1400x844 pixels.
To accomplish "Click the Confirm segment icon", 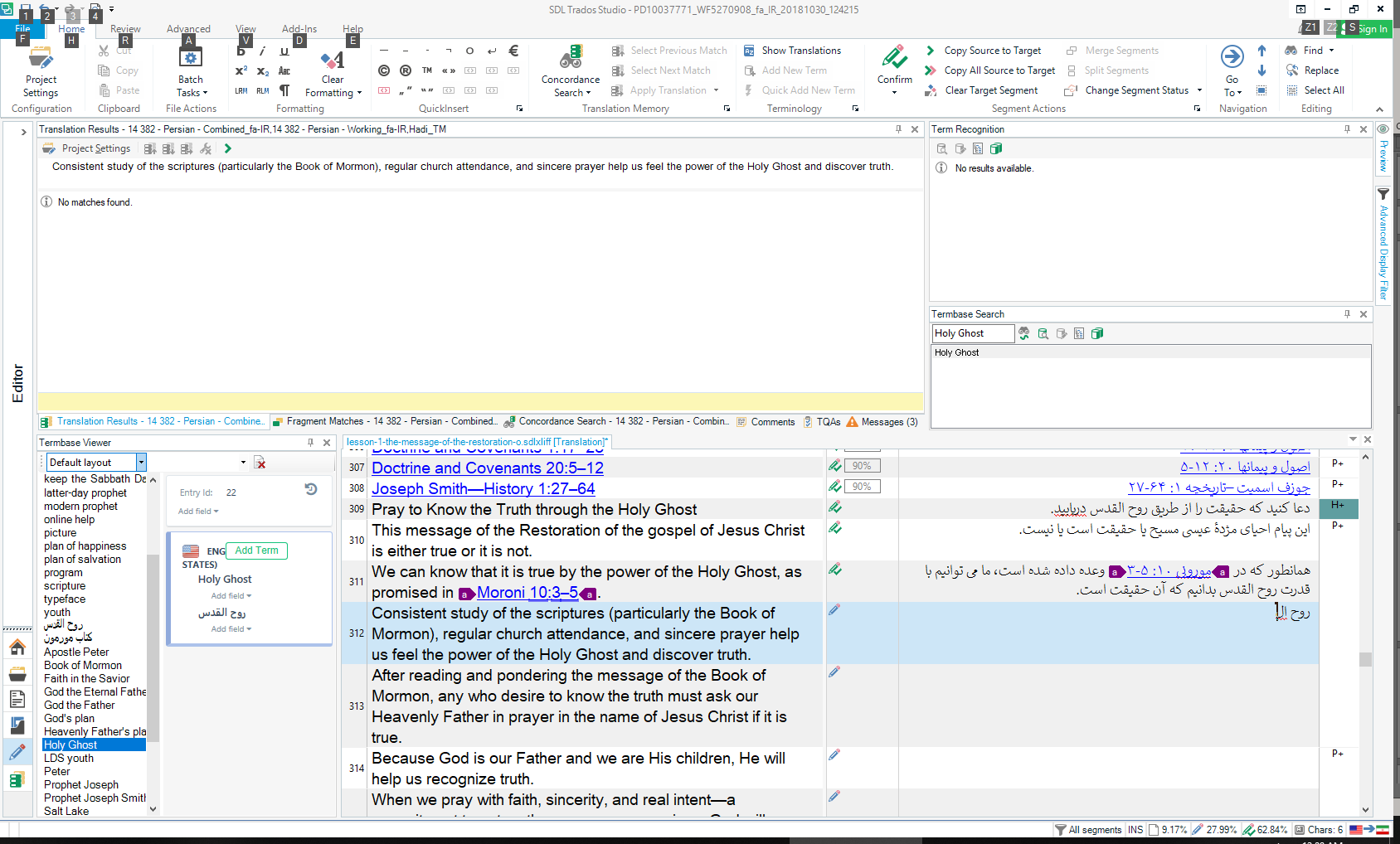I will (x=894, y=60).
